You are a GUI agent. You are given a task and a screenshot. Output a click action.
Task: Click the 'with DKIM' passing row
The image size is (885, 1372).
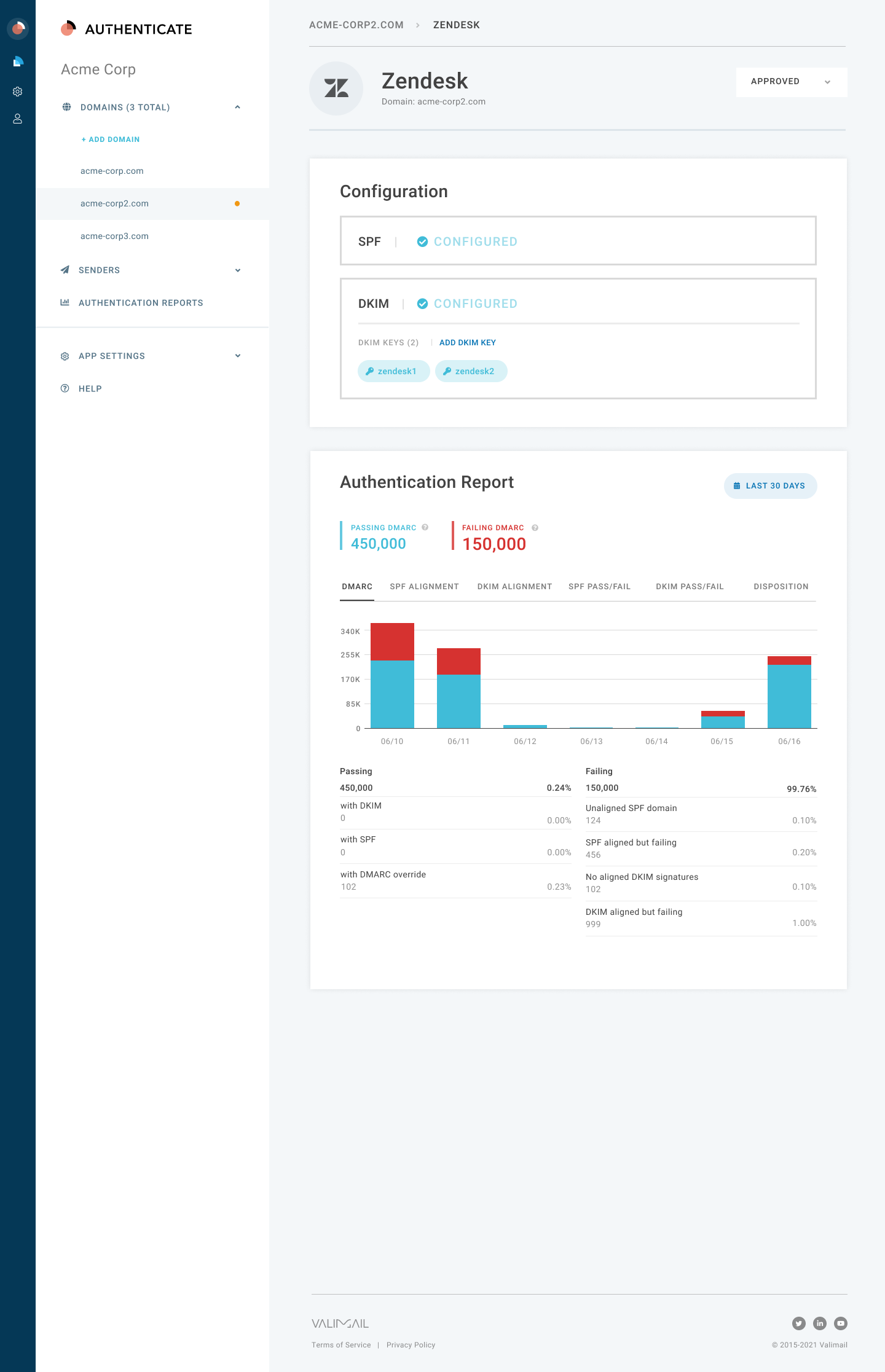click(455, 812)
